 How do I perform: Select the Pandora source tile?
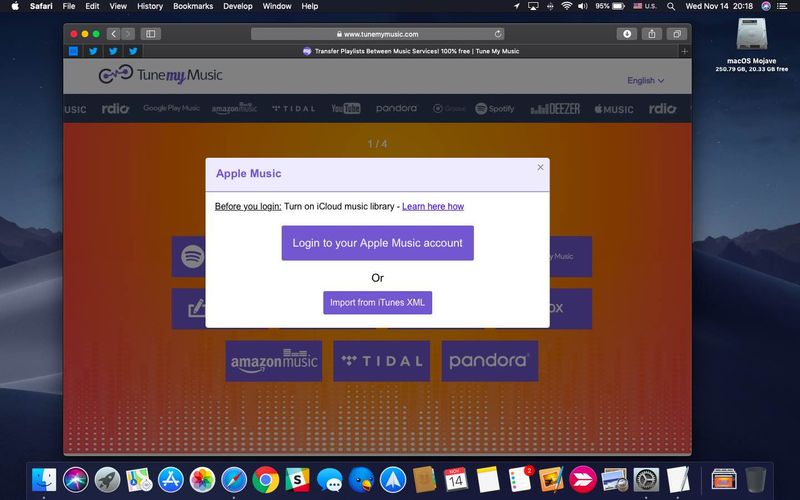490,361
